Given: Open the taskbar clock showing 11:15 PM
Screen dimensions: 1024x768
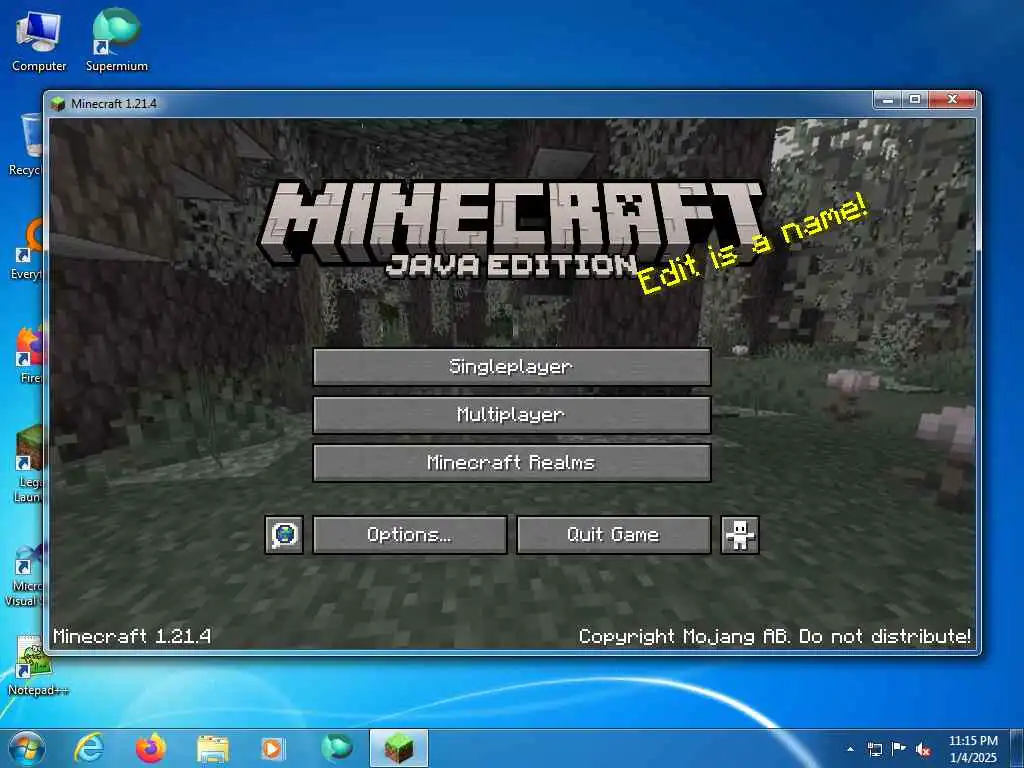Looking at the screenshot, I should [x=973, y=749].
